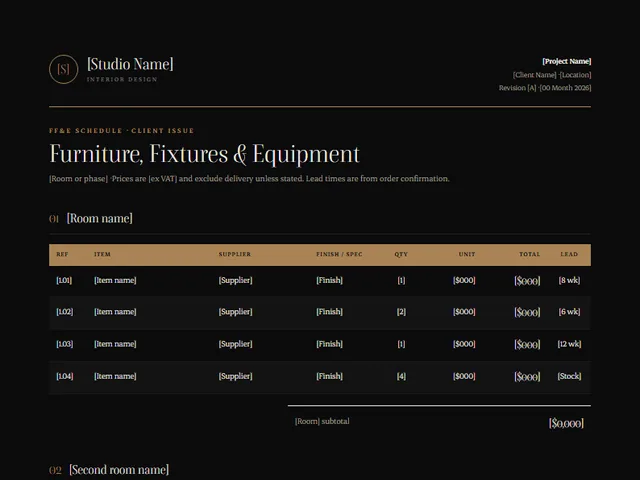Viewport: 640px width, 480px height.
Task: Click [Item name] in row 1.03
Action: [x=115, y=344]
